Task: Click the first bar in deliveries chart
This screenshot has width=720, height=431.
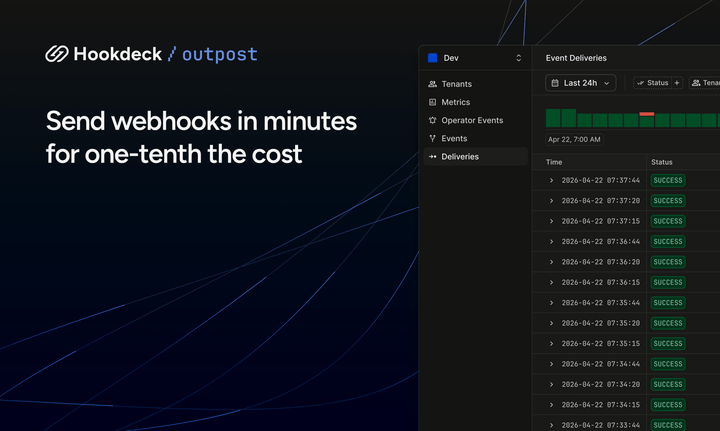Action: coord(553,119)
